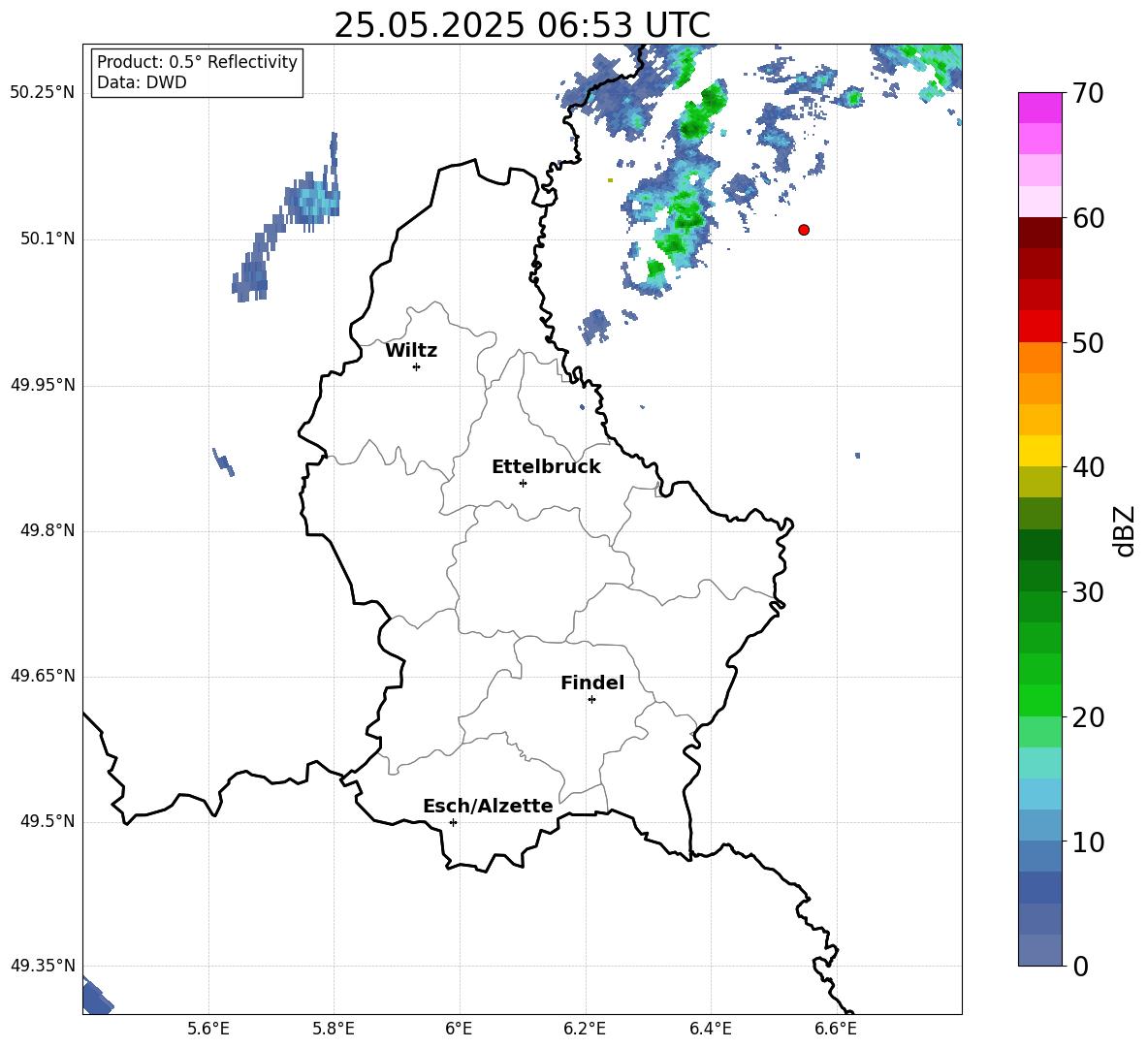Click the 6°E longitude label
The image size is (1148, 1048).
pyautogui.click(x=459, y=1029)
